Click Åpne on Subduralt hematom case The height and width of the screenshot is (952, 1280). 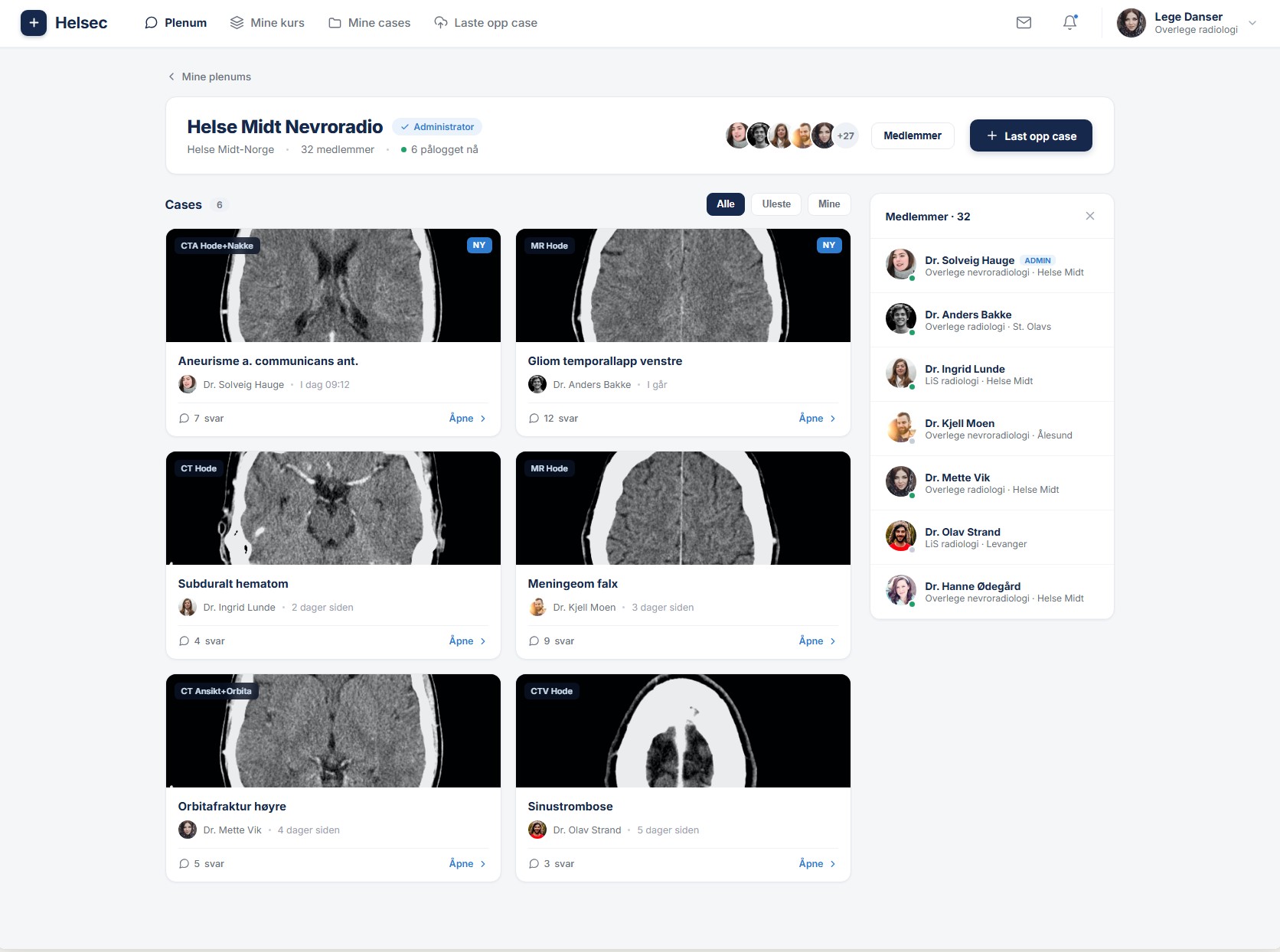468,641
